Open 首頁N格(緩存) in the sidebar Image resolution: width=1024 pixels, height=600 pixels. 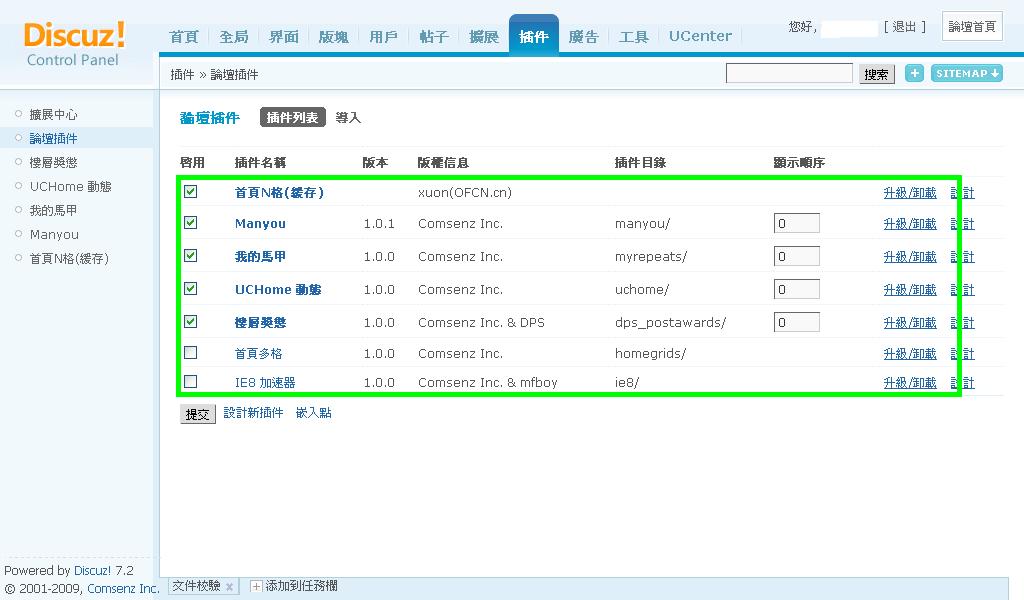(69, 259)
